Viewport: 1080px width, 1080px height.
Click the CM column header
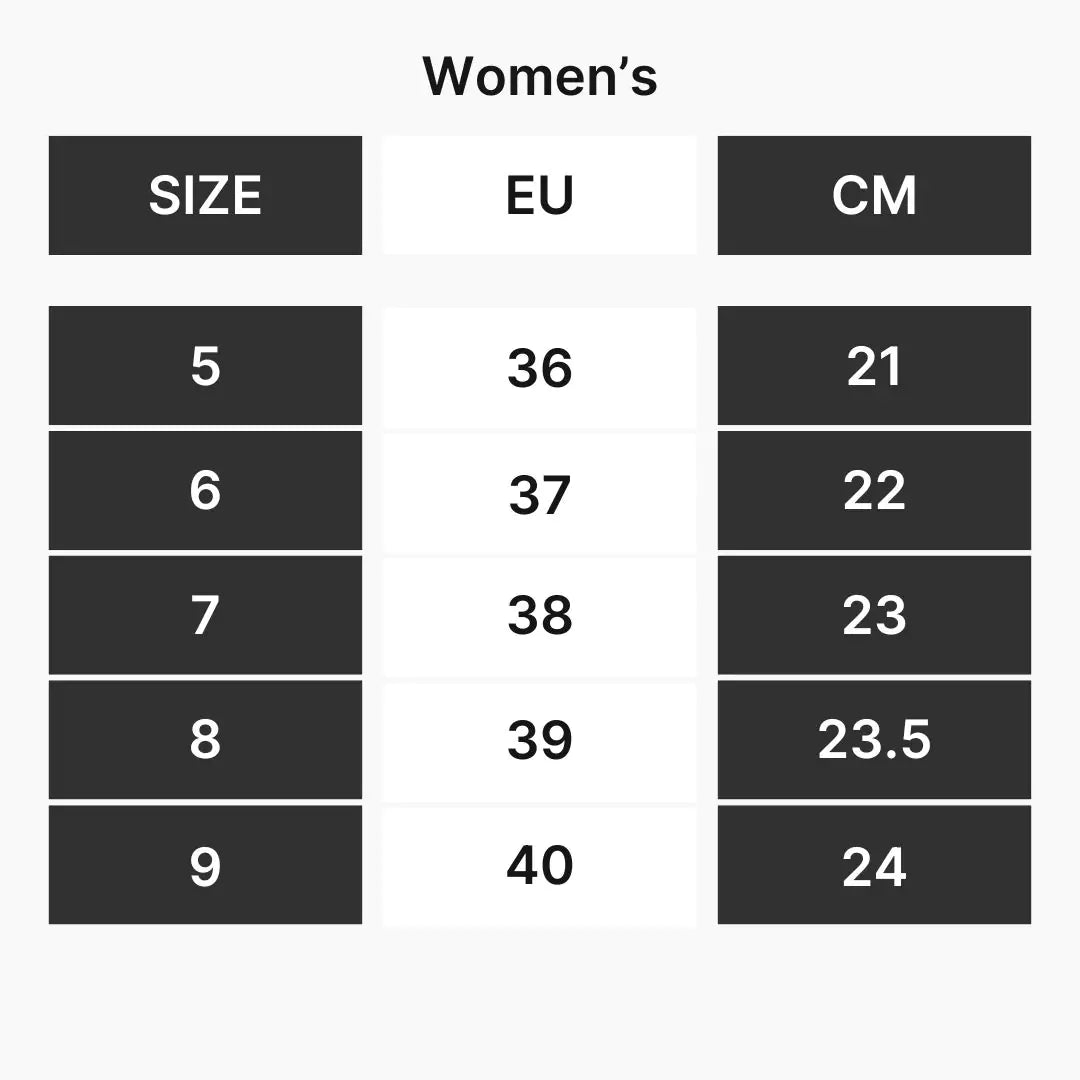(x=874, y=195)
